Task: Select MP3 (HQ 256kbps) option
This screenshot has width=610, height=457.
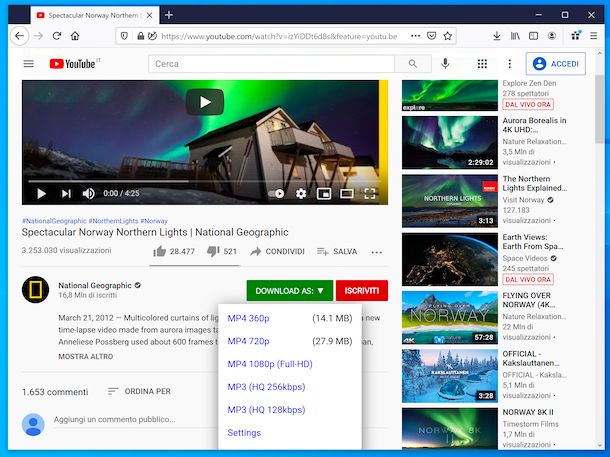Action: tap(266, 387)
